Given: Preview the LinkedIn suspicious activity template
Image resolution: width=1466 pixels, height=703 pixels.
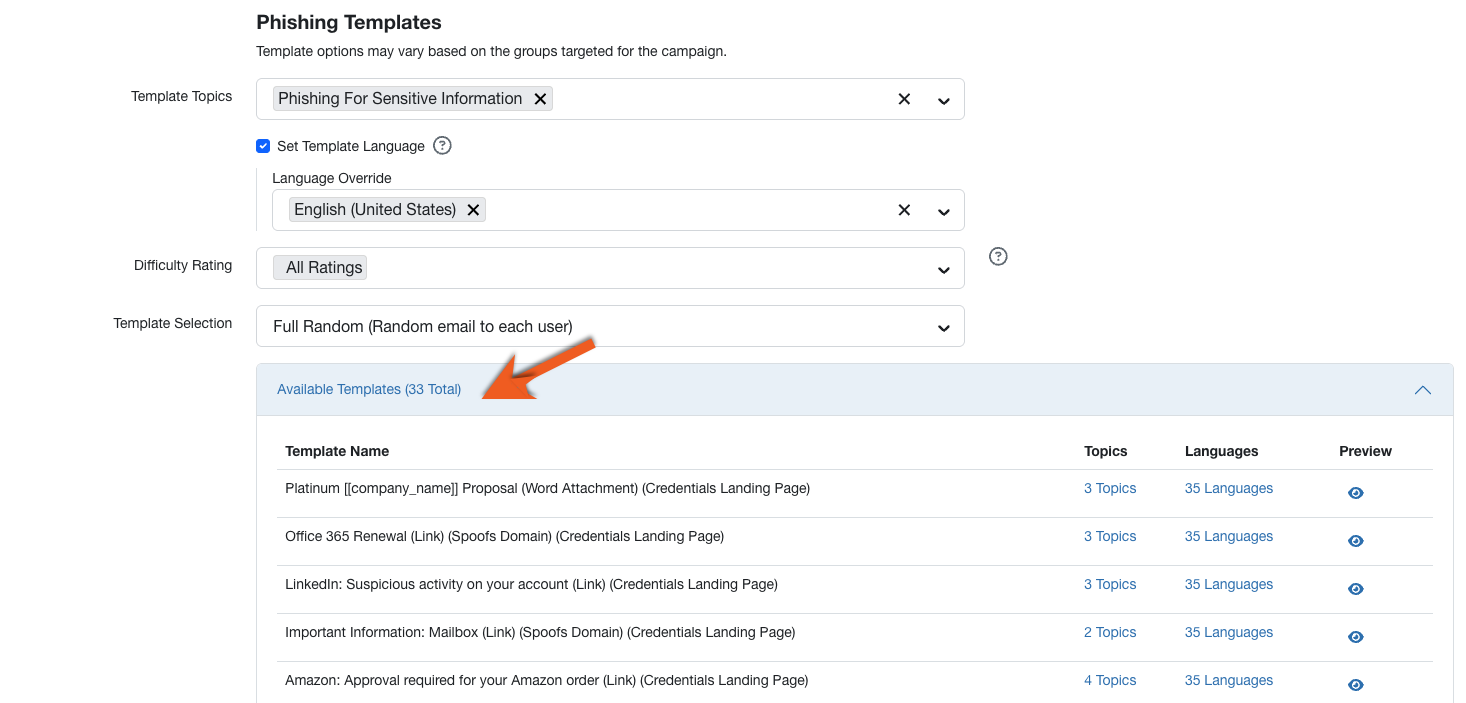Looking at the screenshot, I should click(1355, 588).
